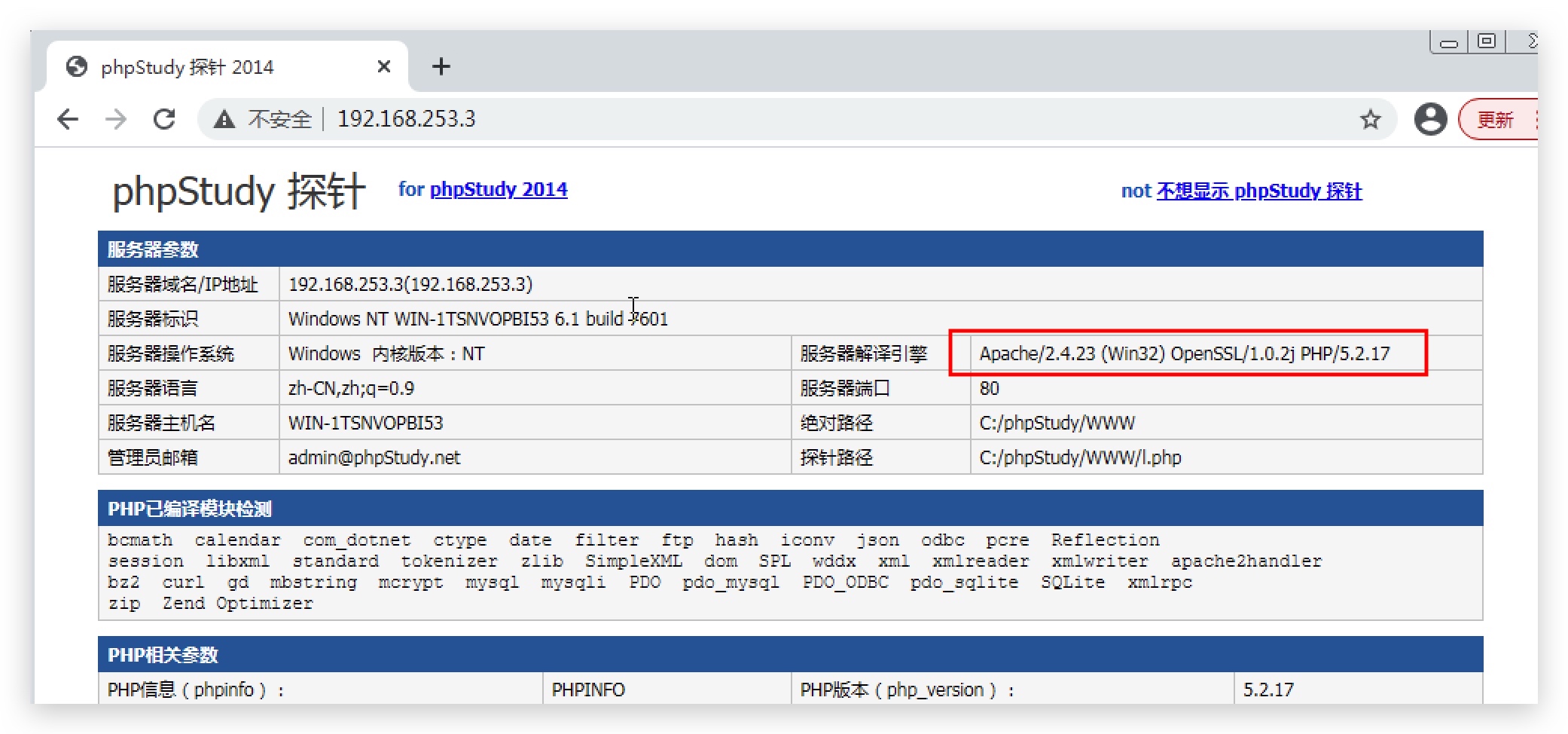Click absolute path value C:/phpStudy/WWW
The height and width of the screenshot is (734, 1568).
point(1057,423)
